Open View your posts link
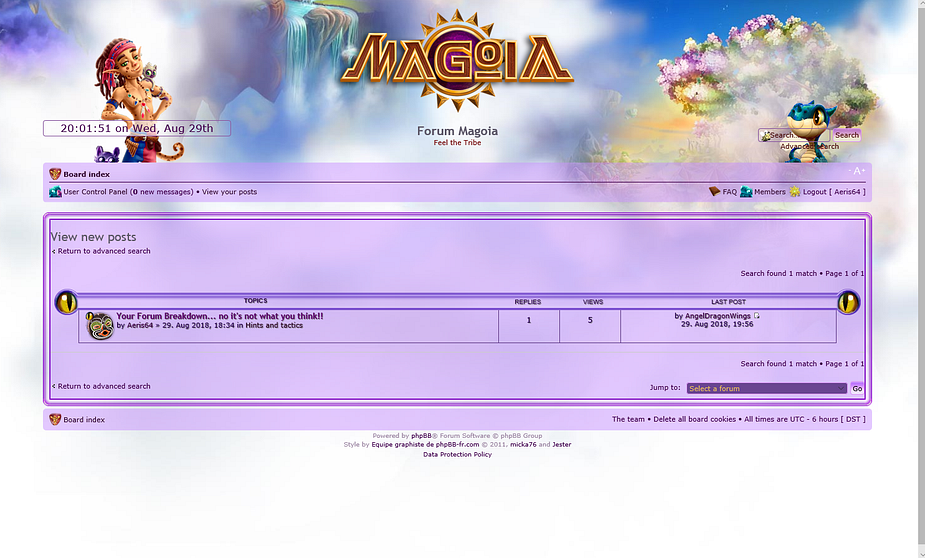The width and height of the screenshot is (925, 558). click(229, 192)
